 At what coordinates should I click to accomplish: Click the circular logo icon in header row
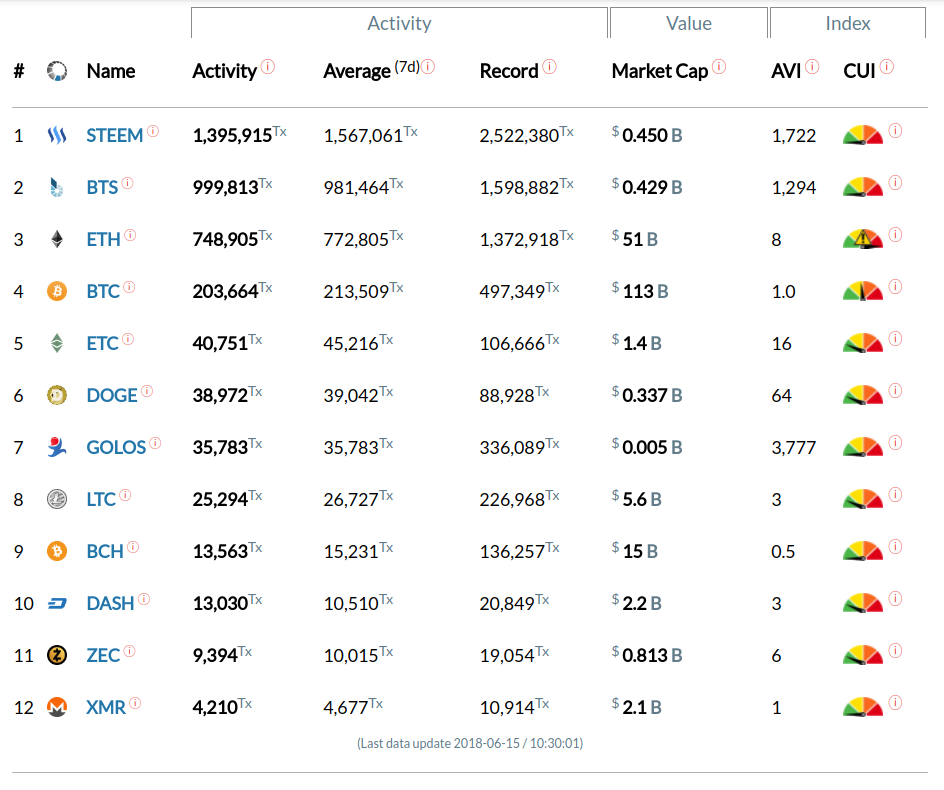tap(57, 71)
